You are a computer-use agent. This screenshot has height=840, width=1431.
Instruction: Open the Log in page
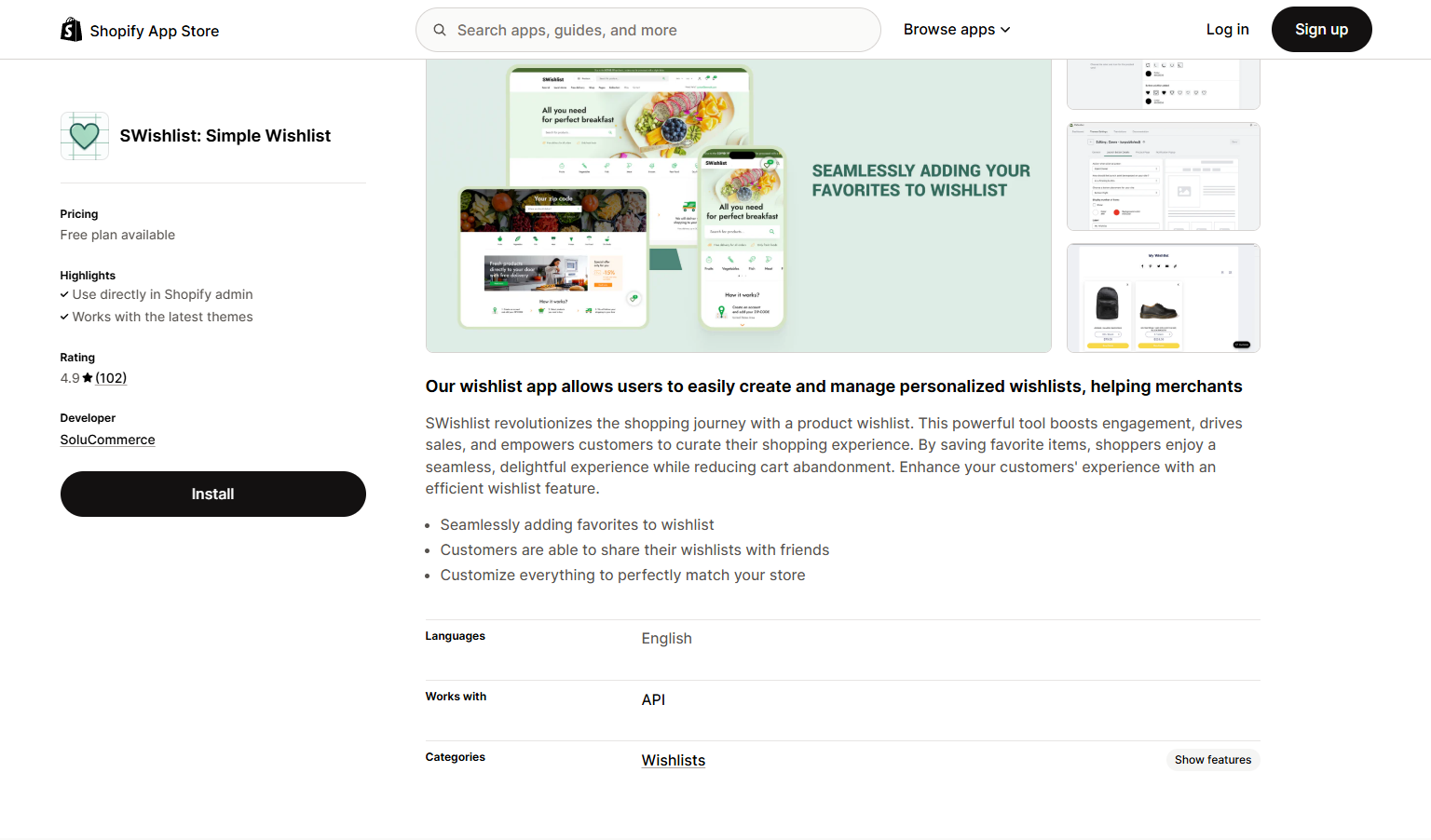click(x=1227, y=30)
